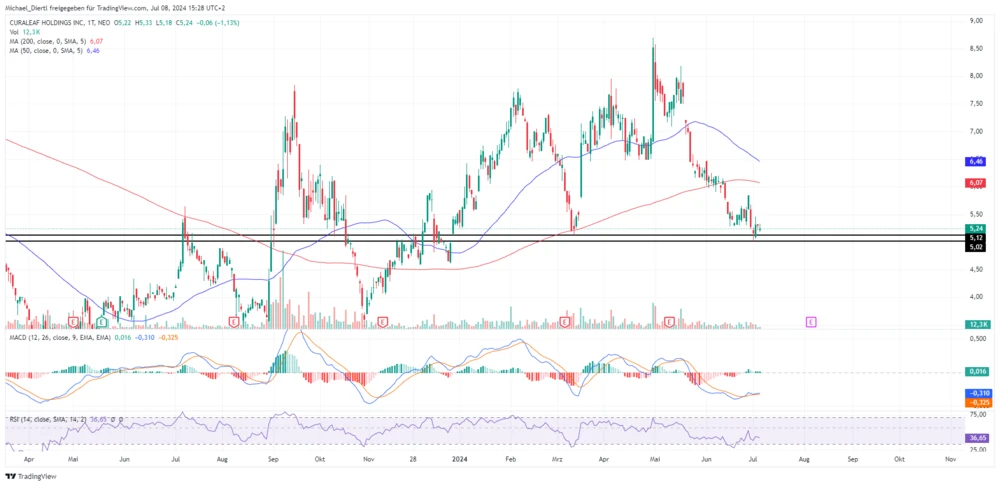
Task: Click the earnings marker near March 2024
Action: click(x=566, y=322)
